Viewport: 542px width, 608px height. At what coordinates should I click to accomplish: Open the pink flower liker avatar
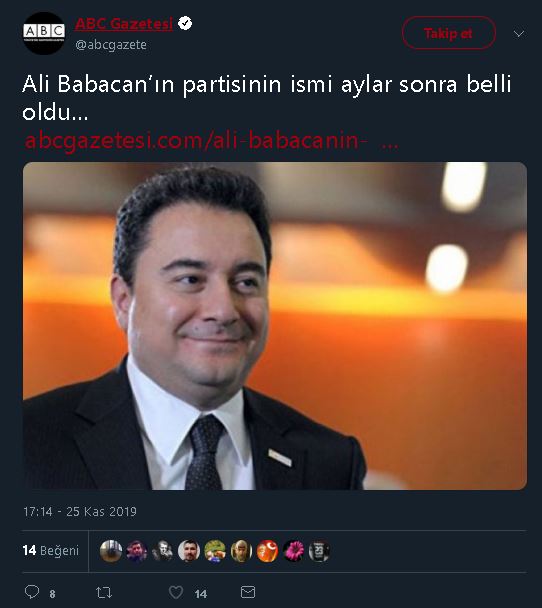click(x=293, y=551)
